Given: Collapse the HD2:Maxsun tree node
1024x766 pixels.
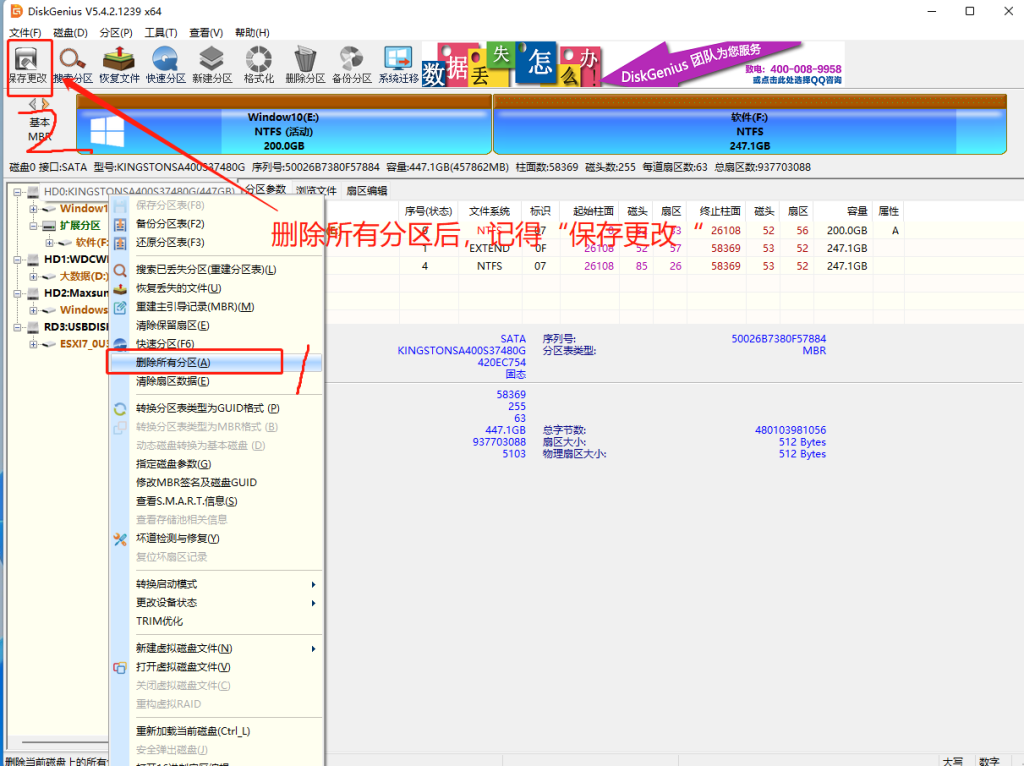Looking at the screenshot, I should click(17, 293).
